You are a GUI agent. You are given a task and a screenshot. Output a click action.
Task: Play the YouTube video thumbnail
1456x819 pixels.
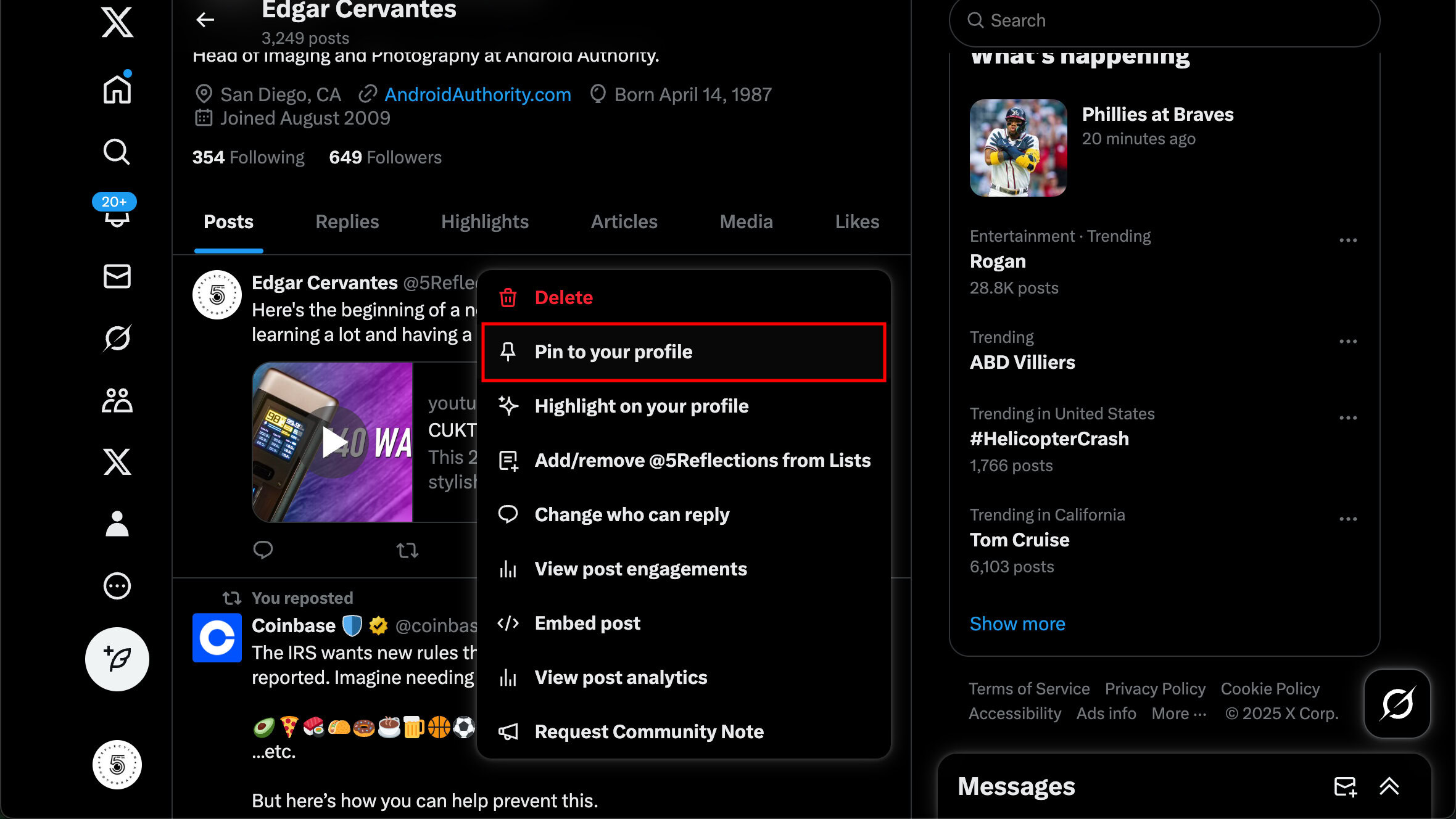(333, 442)
